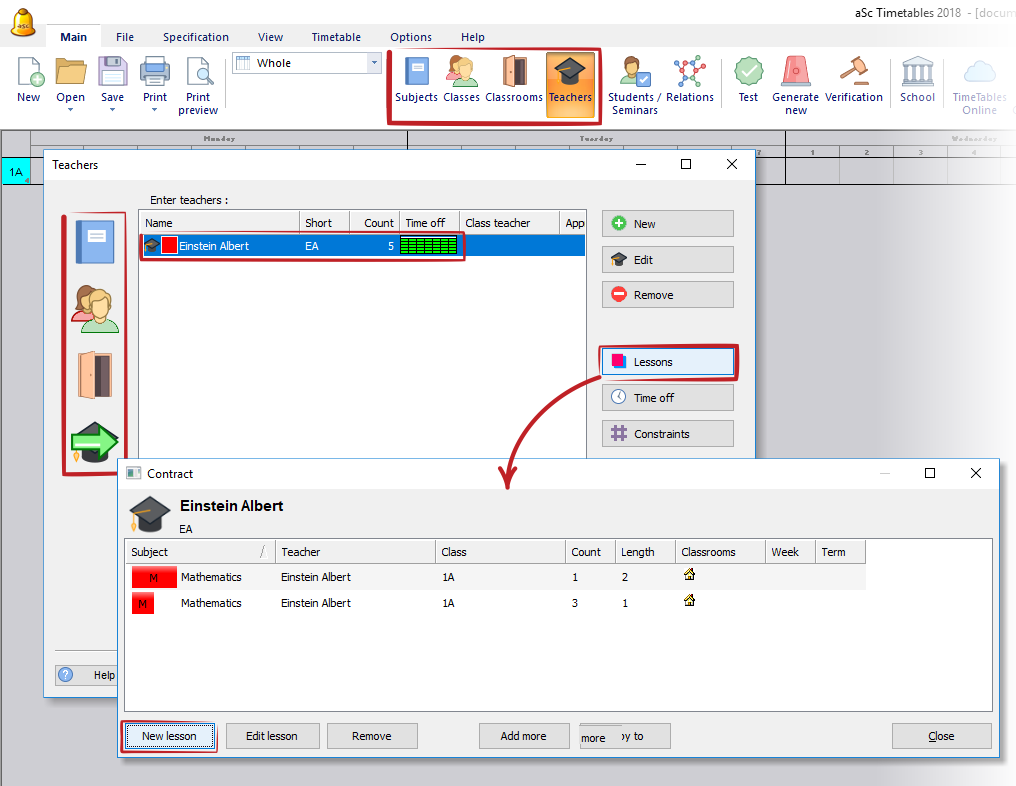1016x786 pixels.
Task: Open the Verification tool
Action: tap(853, 79)
